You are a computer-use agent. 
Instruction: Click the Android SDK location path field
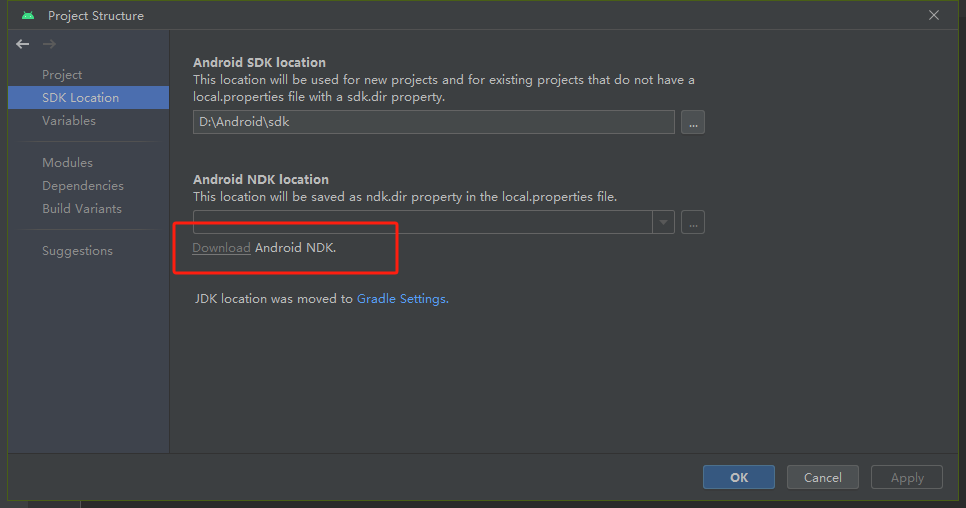pyautogui.click(x=433, y=122)
